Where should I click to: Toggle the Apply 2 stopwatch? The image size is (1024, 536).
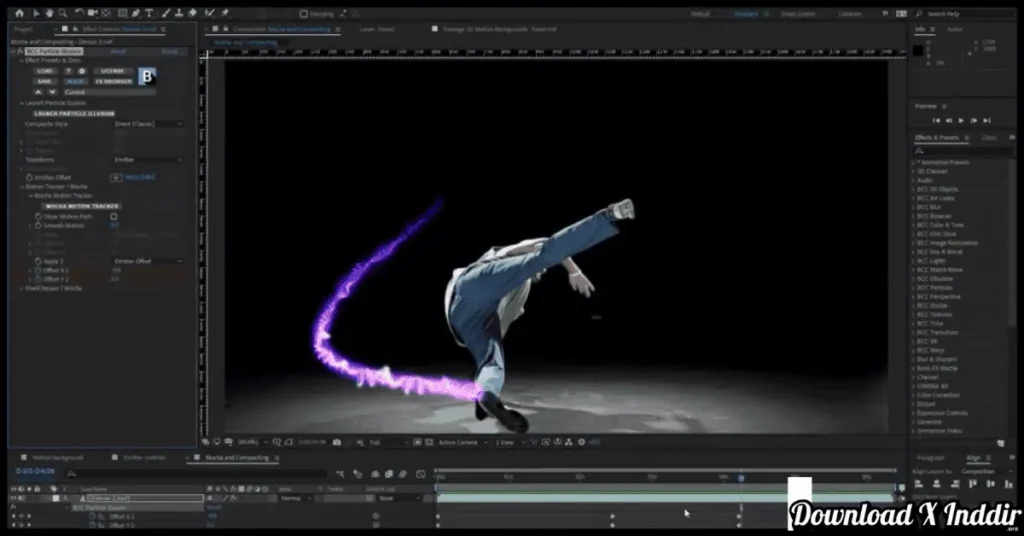tap(38, 261)
